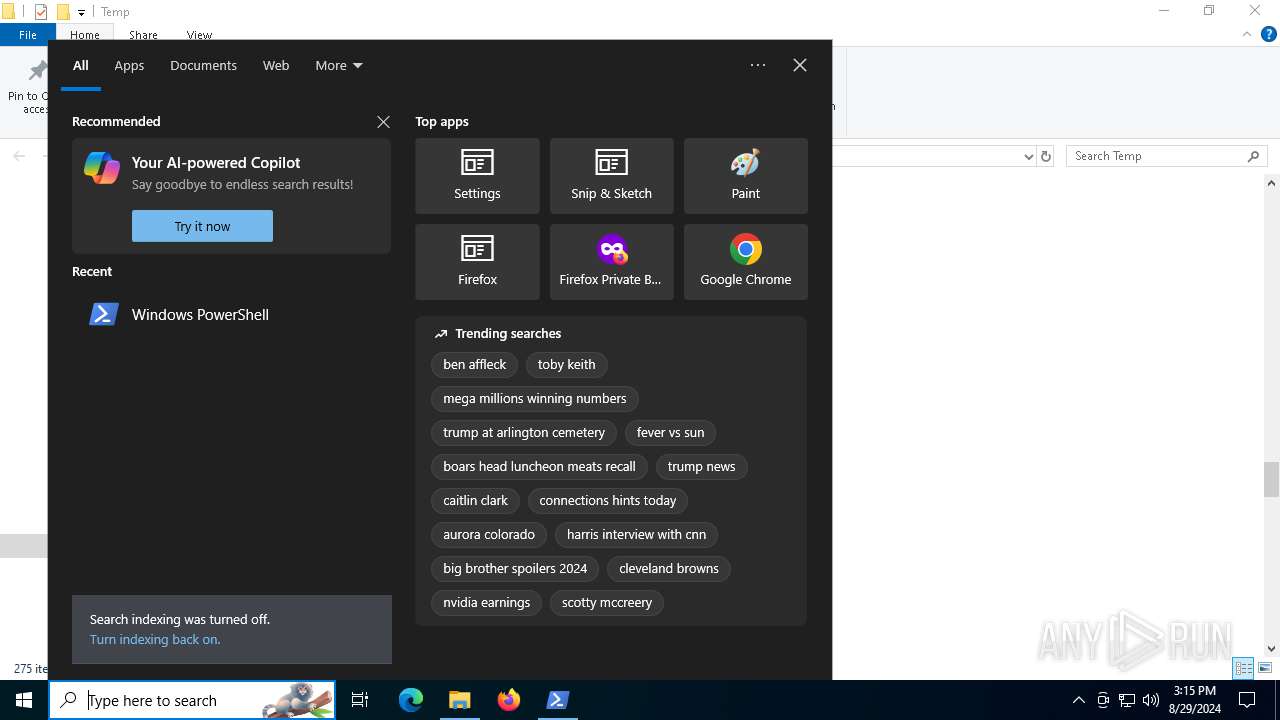Select fever vs sun trending search
Viewport: 1280px width, 720px height.
click(x=670, y=433)
